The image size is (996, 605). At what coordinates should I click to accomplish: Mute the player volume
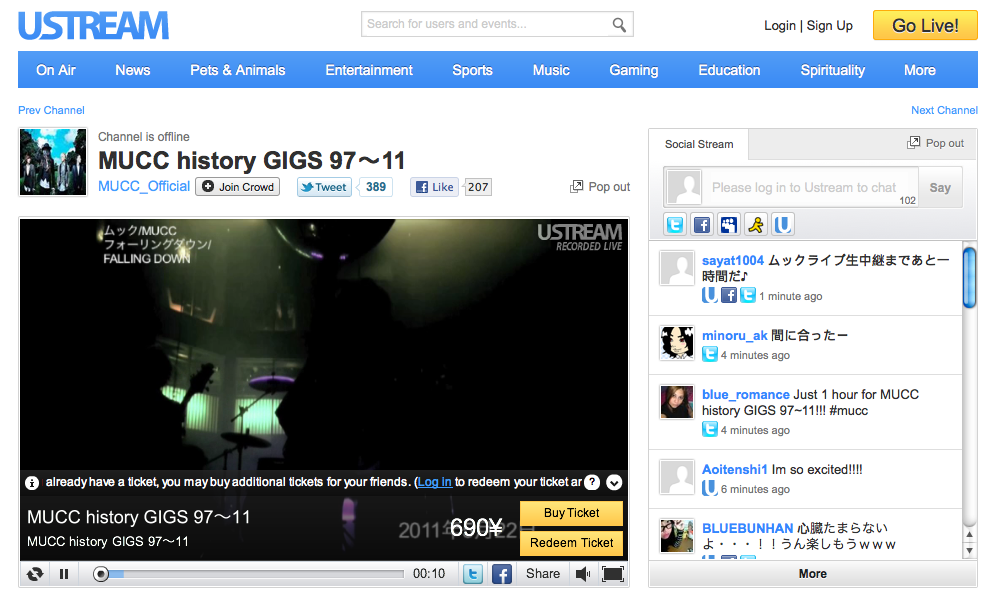click(x=582, y=574)
